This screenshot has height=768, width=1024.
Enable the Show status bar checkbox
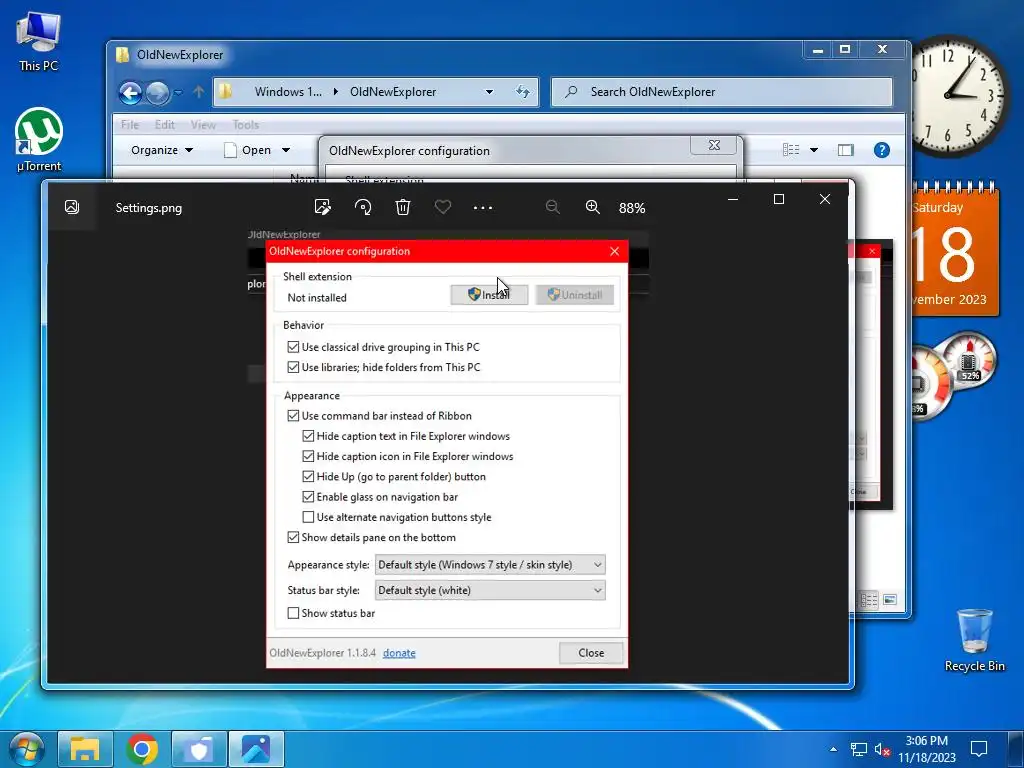tap(293, 613)
